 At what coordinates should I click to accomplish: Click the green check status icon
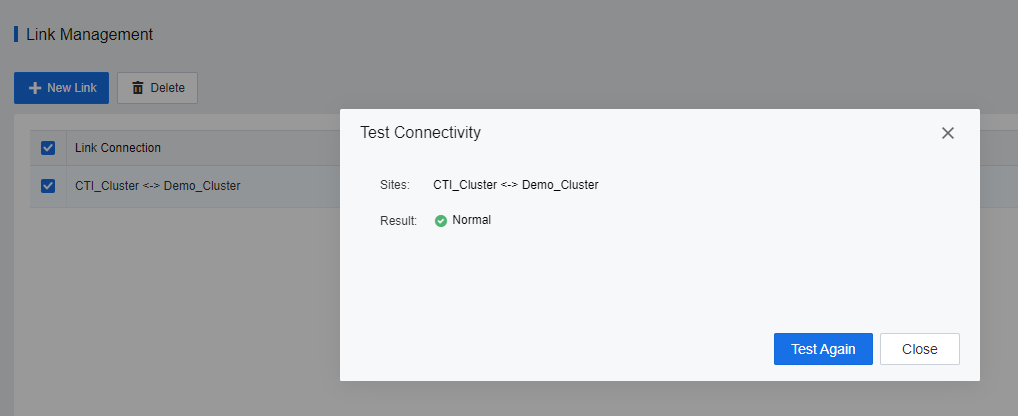[441, 221]
